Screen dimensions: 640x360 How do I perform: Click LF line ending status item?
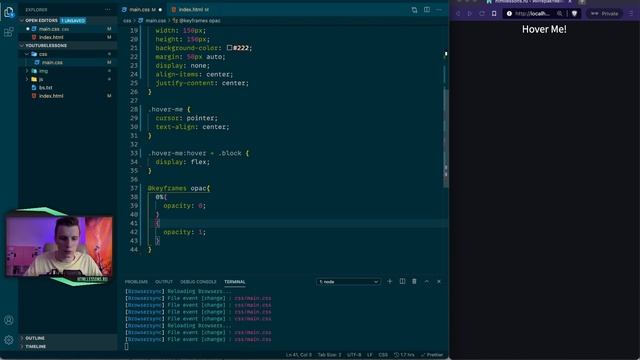point(370,355)
